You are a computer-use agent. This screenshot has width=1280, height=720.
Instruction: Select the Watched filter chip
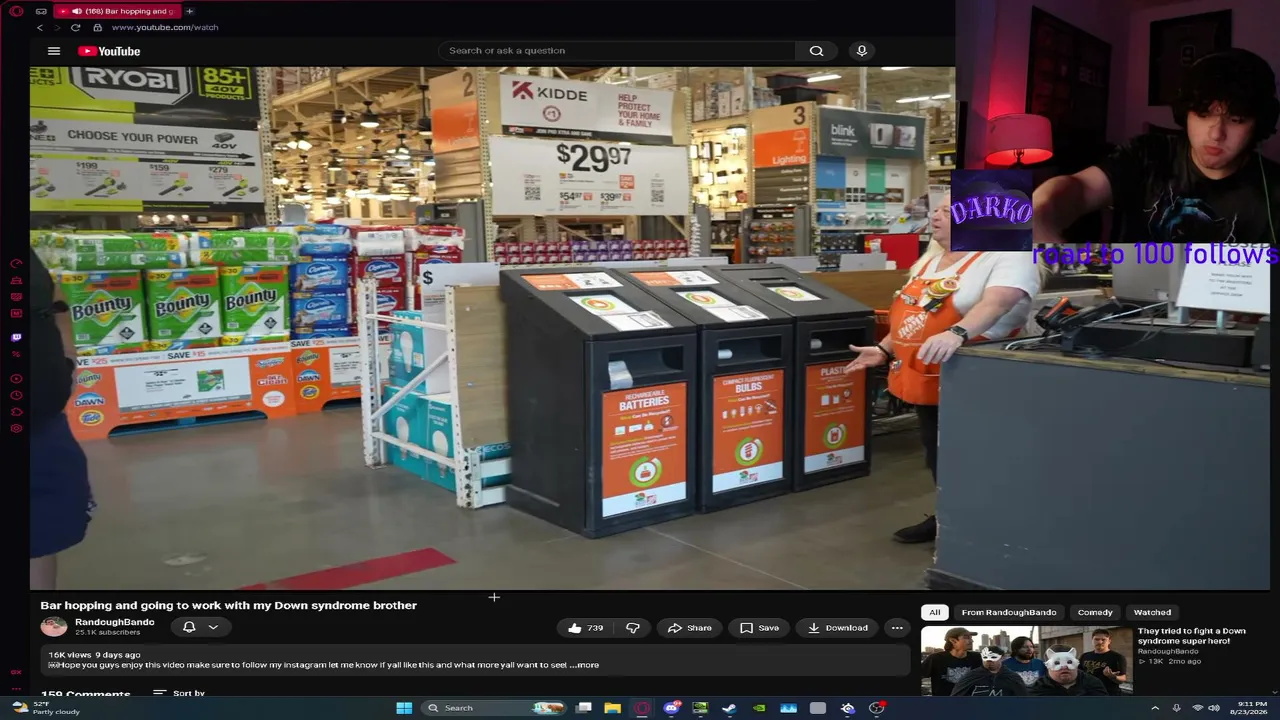pyautogui.click(x=1152, y=612)
